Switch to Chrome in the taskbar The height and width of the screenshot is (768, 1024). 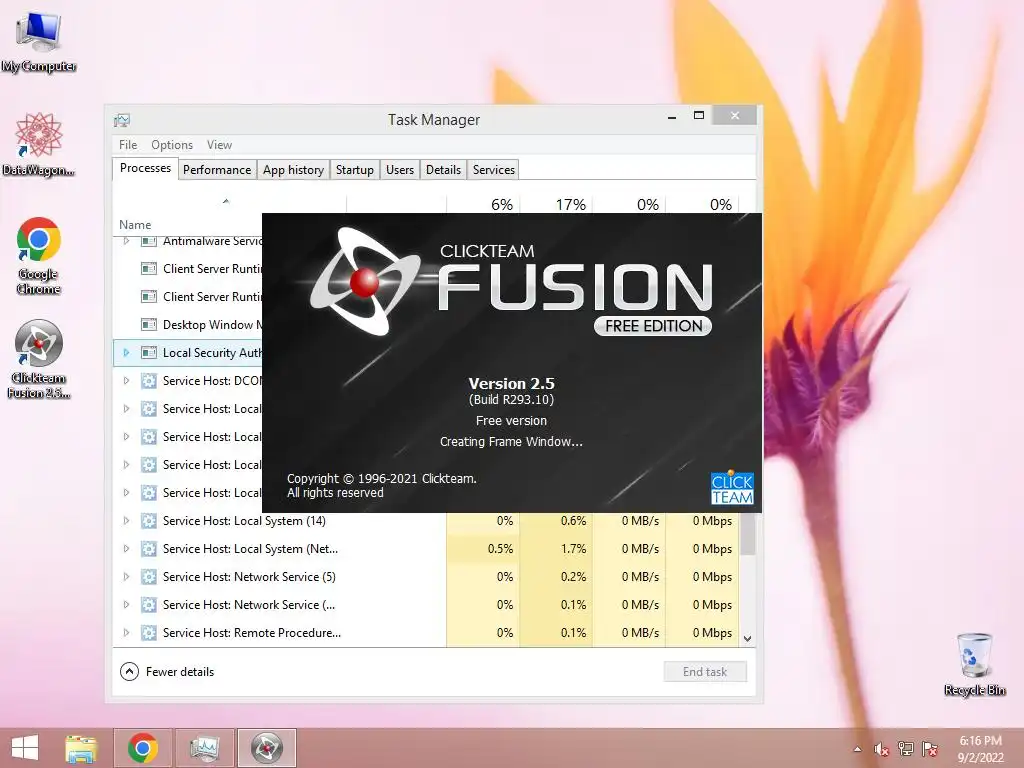[x=142, y=748]
